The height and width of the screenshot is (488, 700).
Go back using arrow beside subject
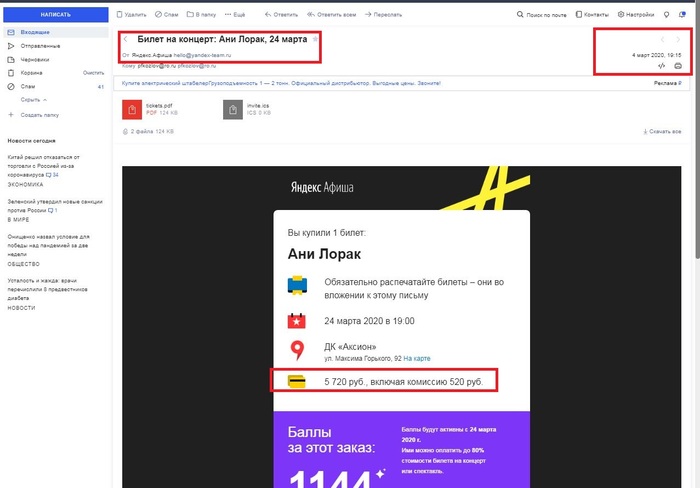(126, 39)
